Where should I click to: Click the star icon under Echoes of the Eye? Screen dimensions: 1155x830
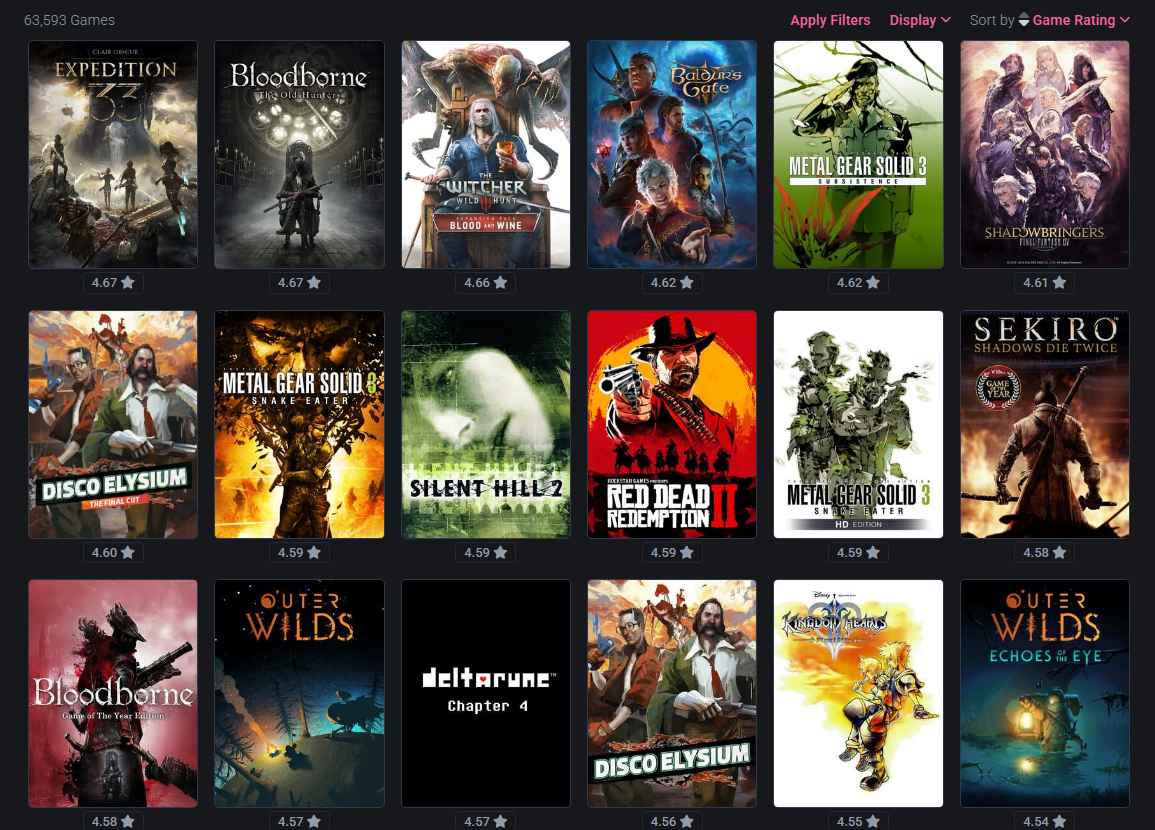point(1060,821)
